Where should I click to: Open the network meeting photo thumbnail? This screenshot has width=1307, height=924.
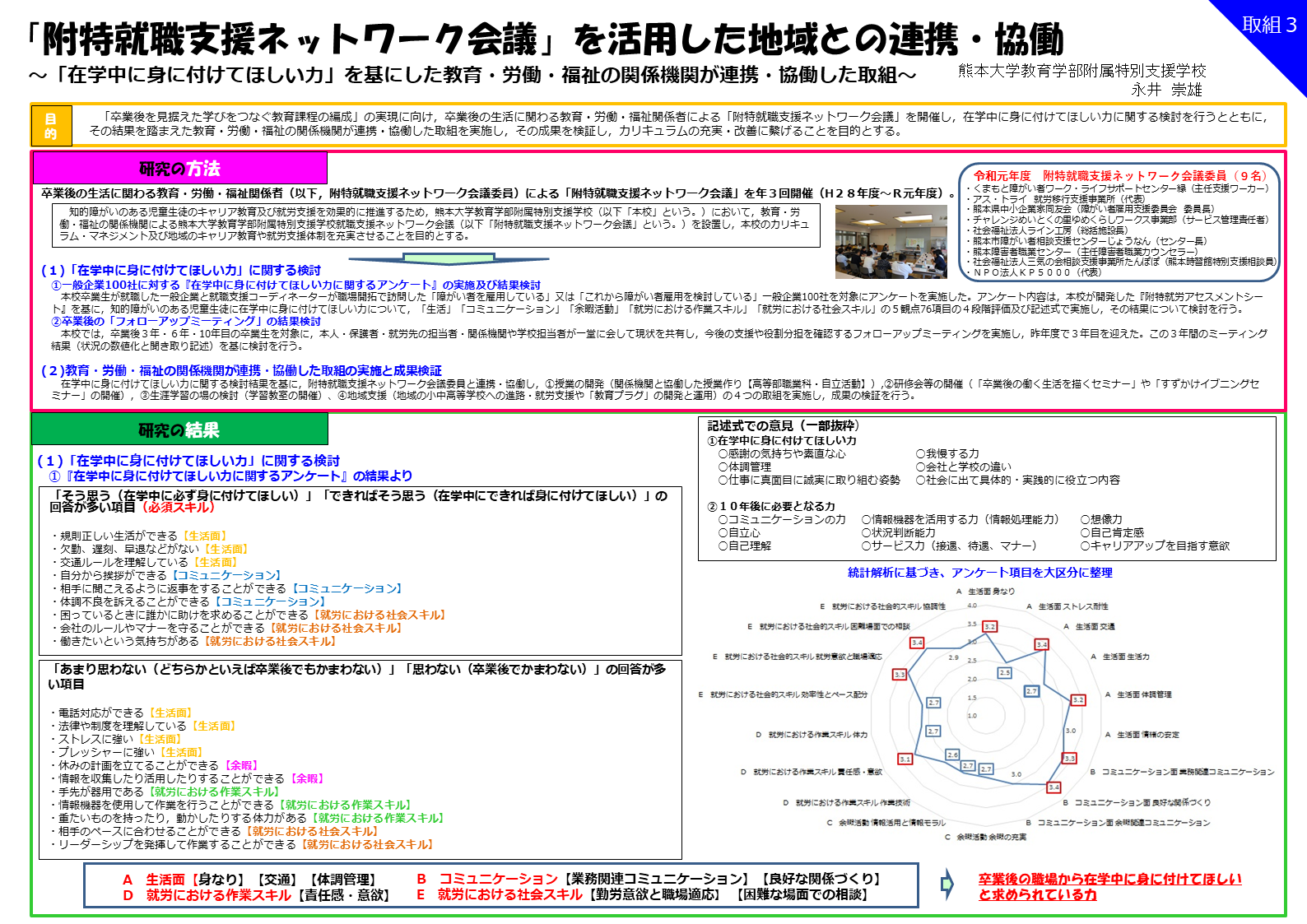[891, 242]
